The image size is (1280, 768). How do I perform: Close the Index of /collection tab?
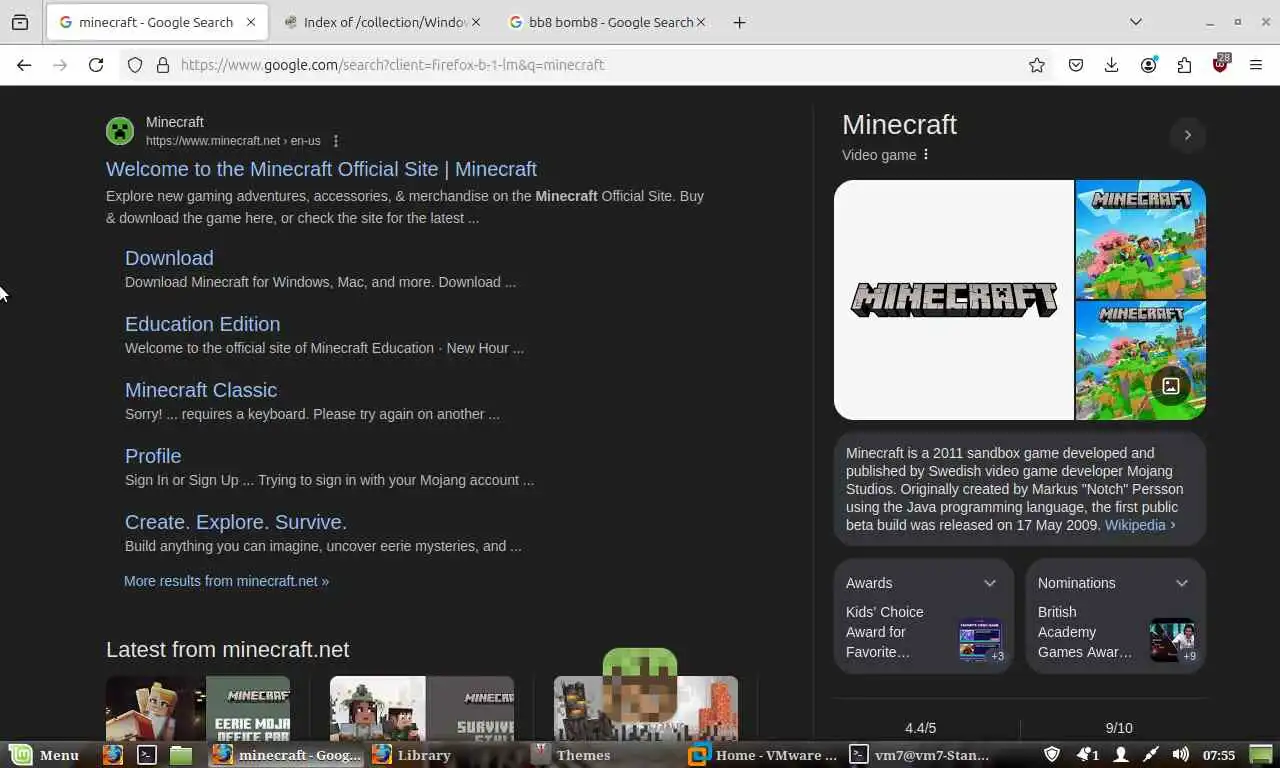[475, 22]
